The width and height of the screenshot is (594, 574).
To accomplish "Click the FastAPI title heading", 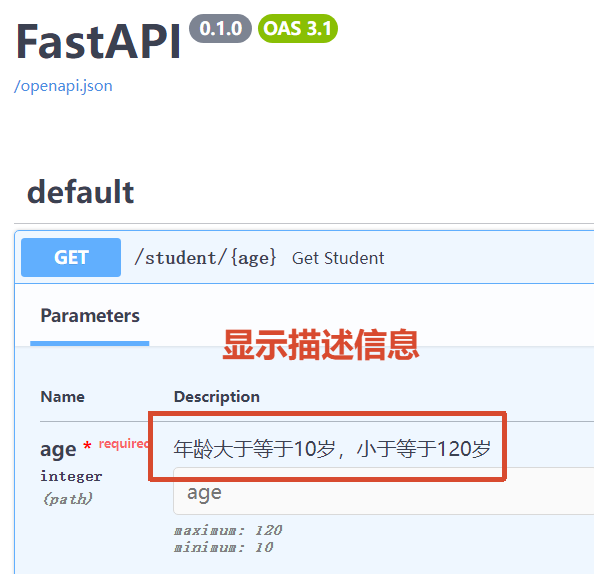I will pyautogui.click(x=98, y=41).
